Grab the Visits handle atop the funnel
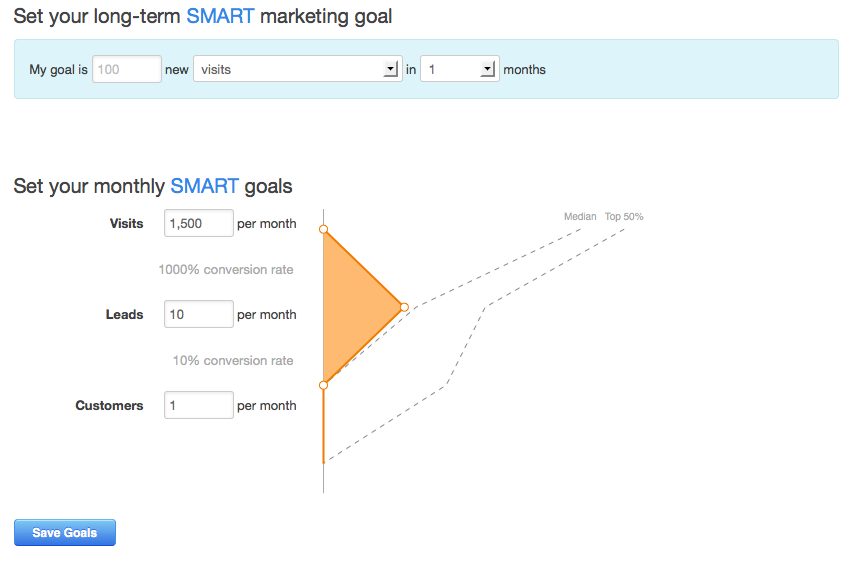The height and width of the screenshot is (564, 854). tap(324, 229)
